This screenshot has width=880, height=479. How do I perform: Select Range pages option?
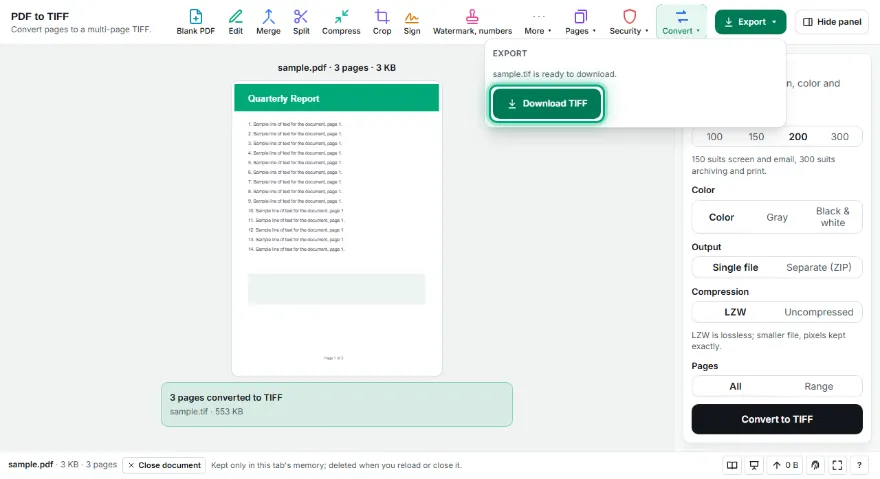coord(818,386)
